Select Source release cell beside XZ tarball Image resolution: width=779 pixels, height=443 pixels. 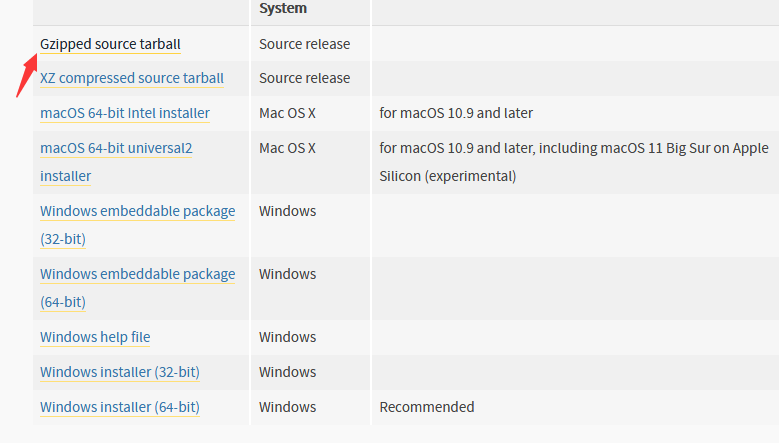click(x=305, y=78)
